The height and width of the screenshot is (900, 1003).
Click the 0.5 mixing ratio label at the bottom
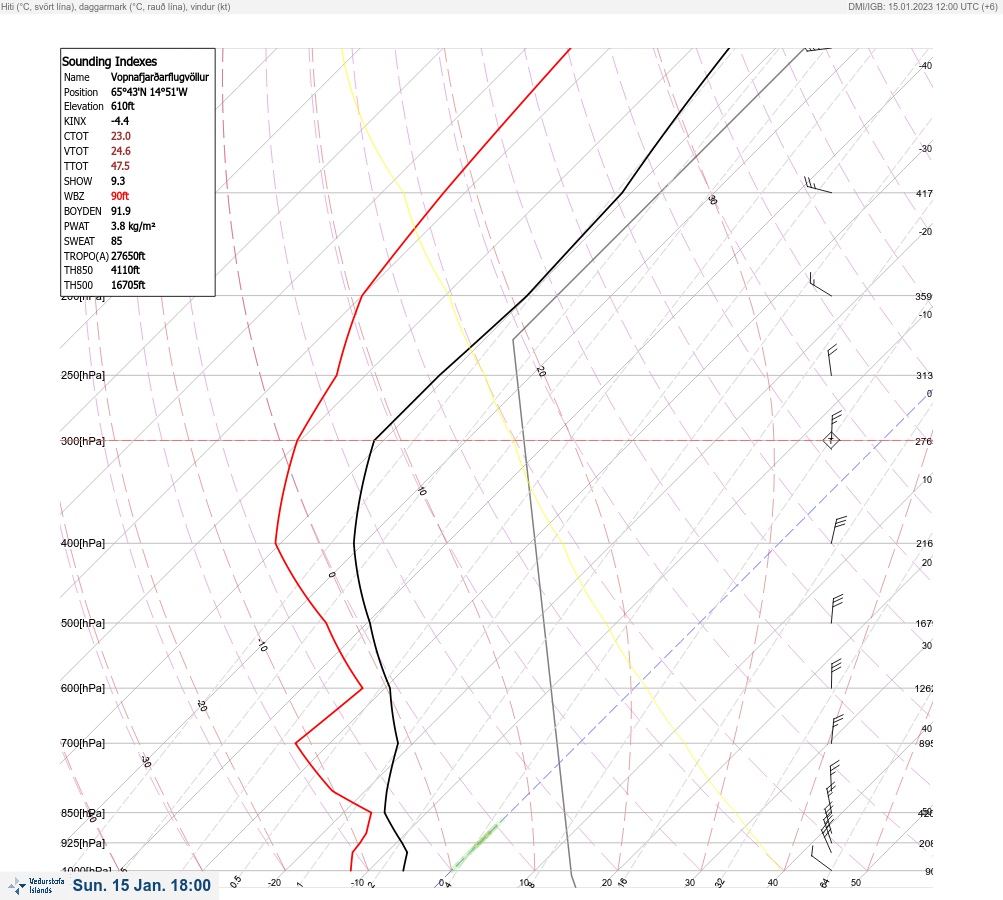coord(235,881)
